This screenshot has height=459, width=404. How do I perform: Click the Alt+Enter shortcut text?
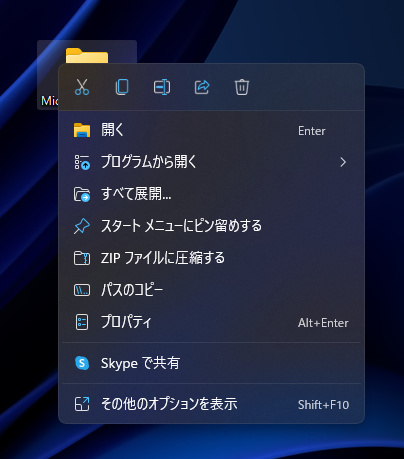tap(323, 323)
